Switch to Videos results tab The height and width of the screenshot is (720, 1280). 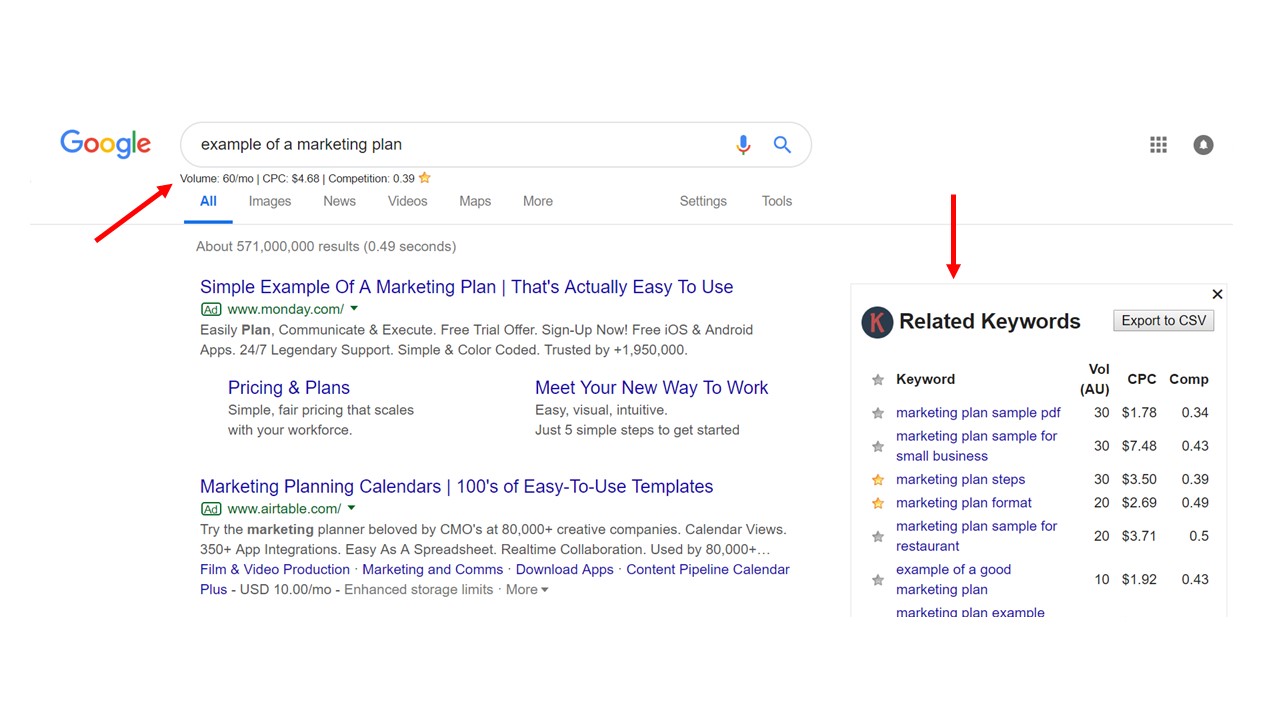coord(407,201)
